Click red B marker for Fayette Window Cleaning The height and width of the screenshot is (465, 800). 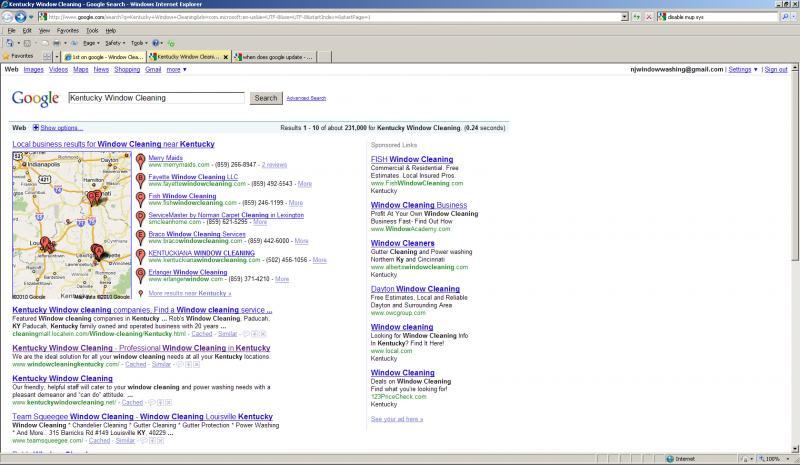pos(141,180)
